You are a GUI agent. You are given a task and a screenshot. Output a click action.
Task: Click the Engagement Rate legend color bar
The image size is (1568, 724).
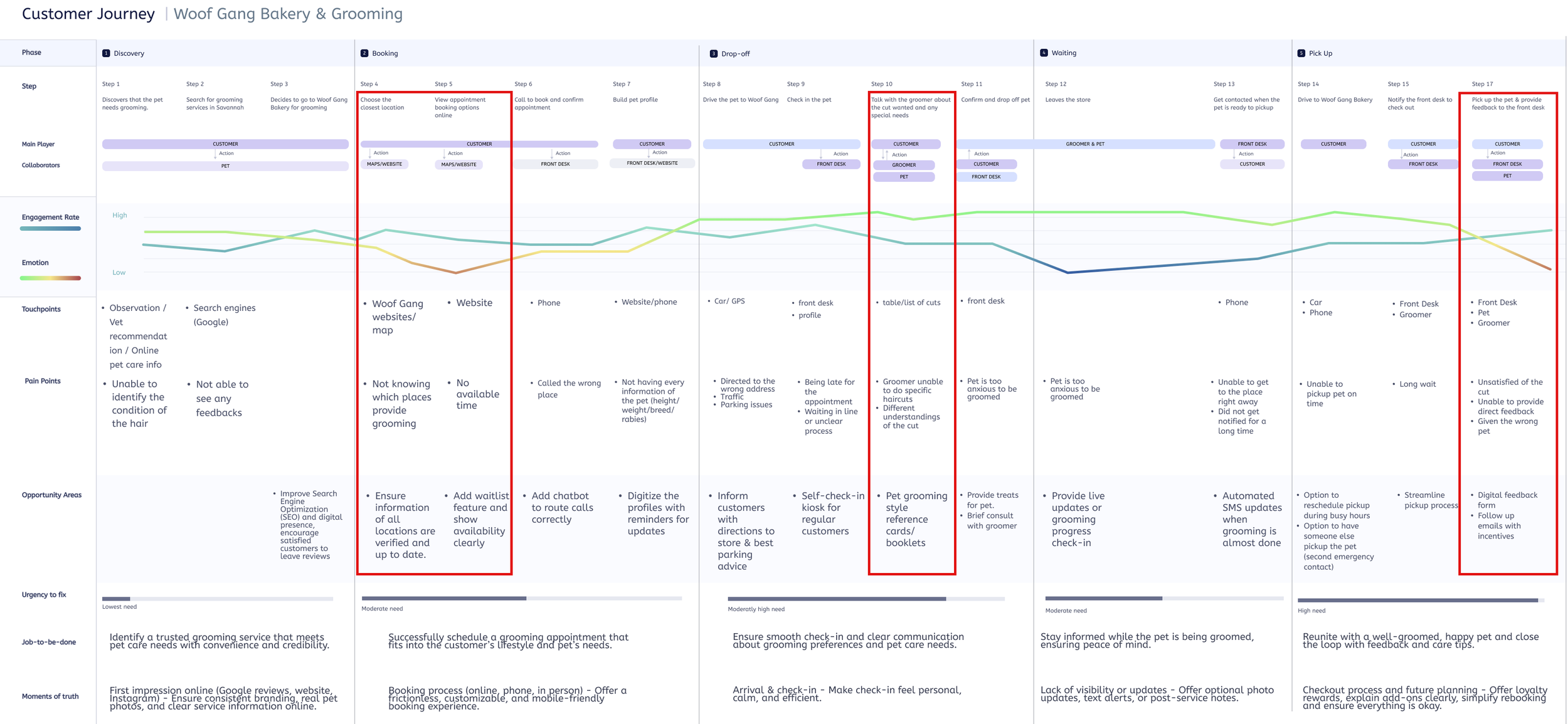click(x=50, y=229)
